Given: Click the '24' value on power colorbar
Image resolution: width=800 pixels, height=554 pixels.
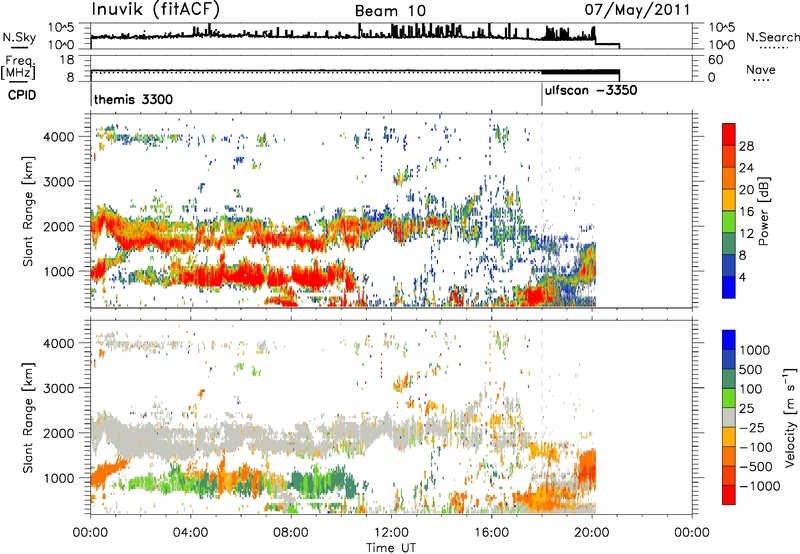Looking at the screenshot, I should tap(746, 168).
